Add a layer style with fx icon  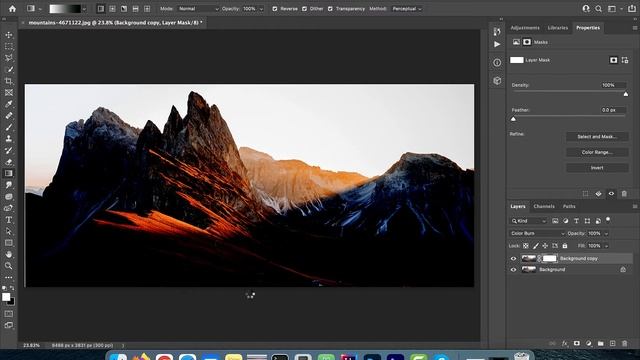[564, 344]
